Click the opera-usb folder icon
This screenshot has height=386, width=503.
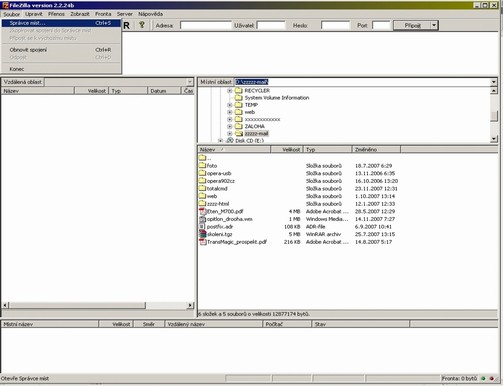pyautogui.click(x=202, y=173)
